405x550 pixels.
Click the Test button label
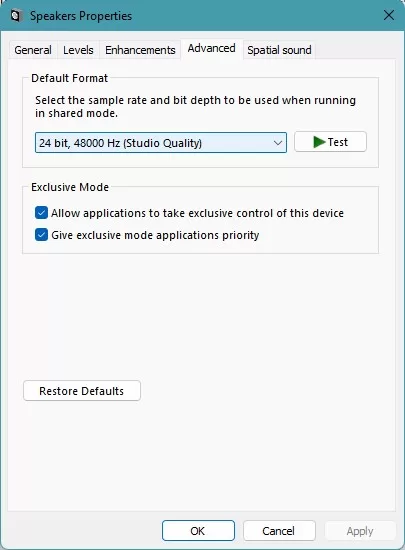338,142
